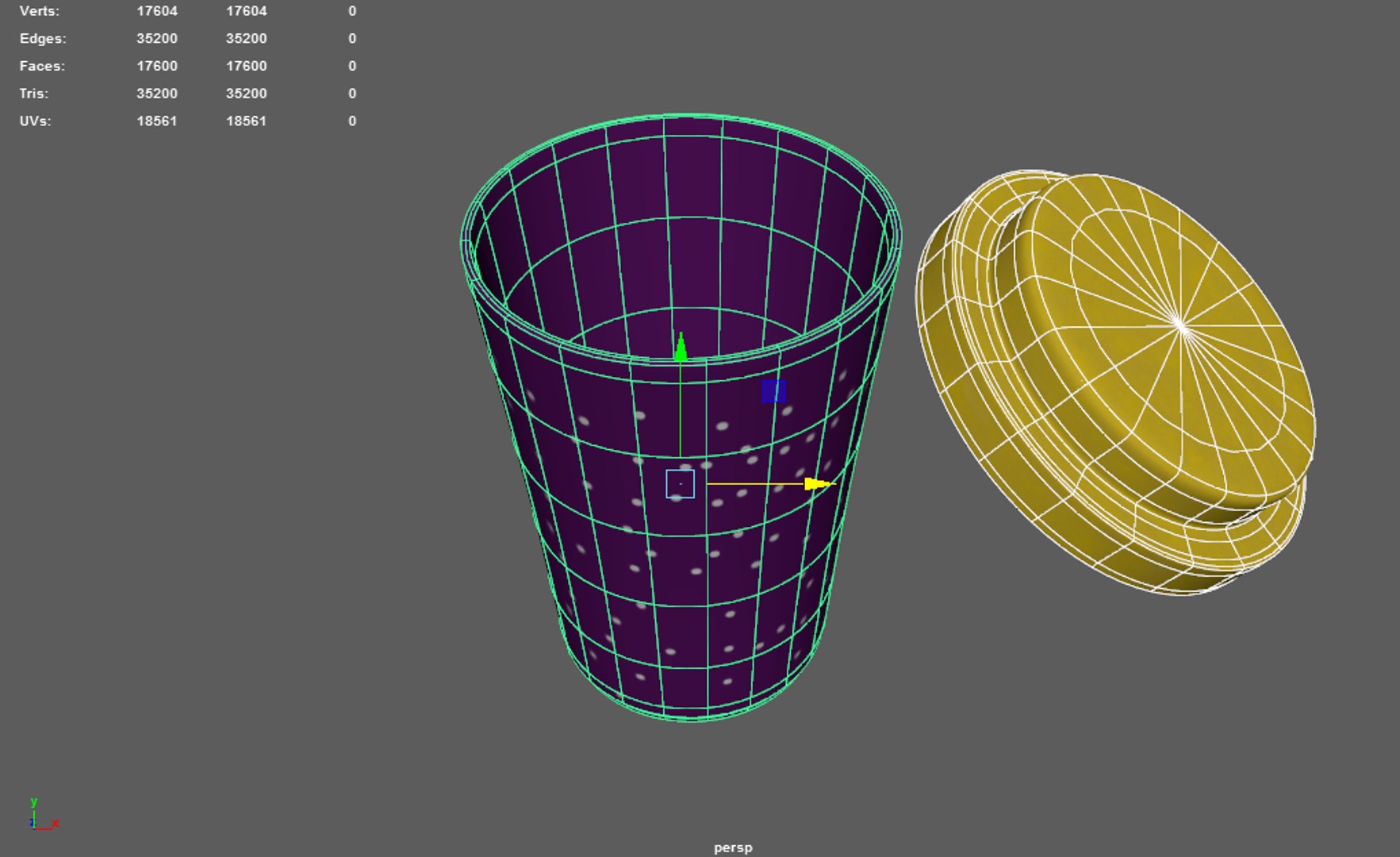Click the blue plane handle on the cup
This screenshot has width=1400, height=857.
(x=773, y=391)
